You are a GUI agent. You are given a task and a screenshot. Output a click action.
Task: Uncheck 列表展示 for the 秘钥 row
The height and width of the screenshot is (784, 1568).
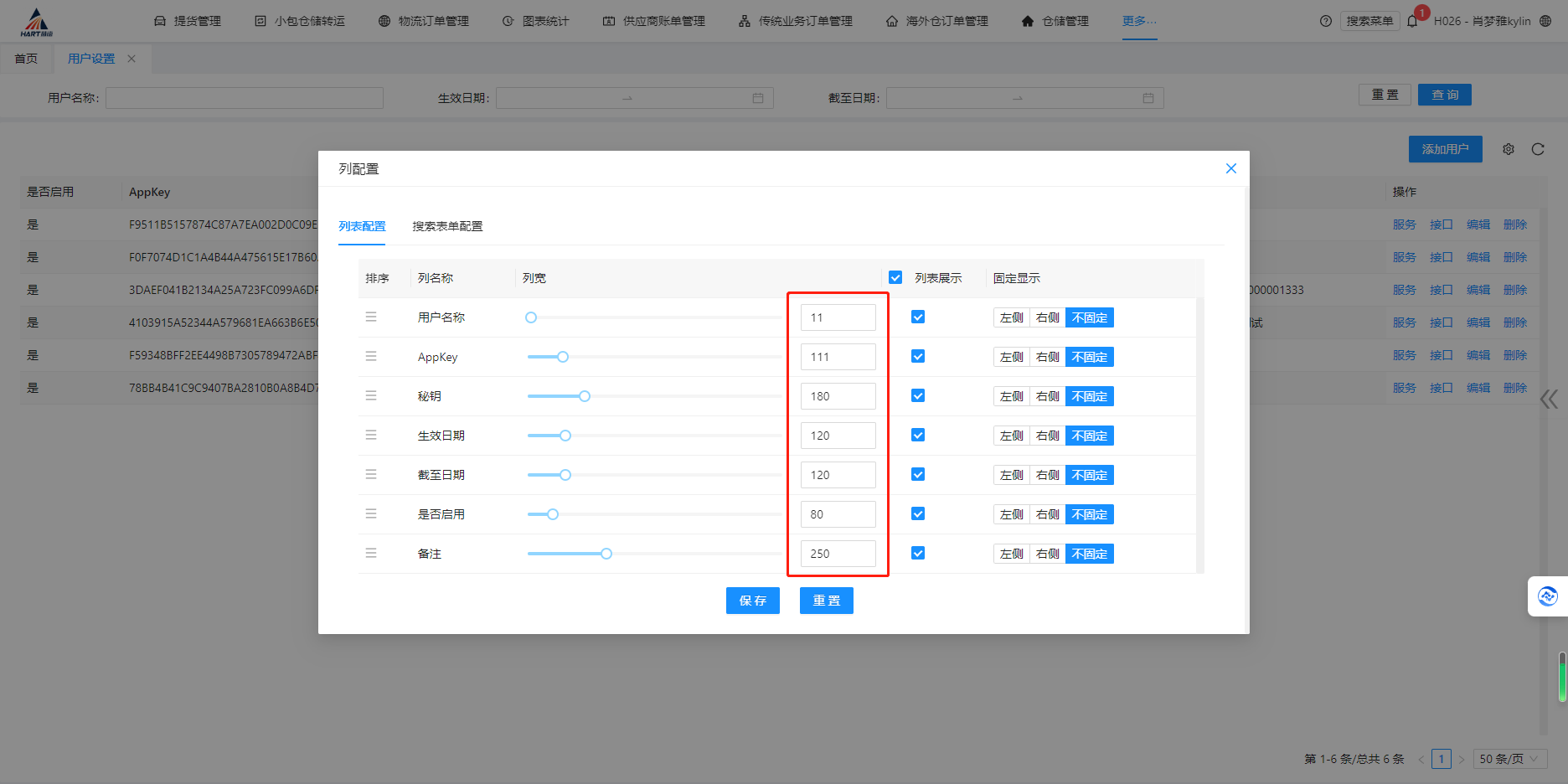[x=918, y=395]
